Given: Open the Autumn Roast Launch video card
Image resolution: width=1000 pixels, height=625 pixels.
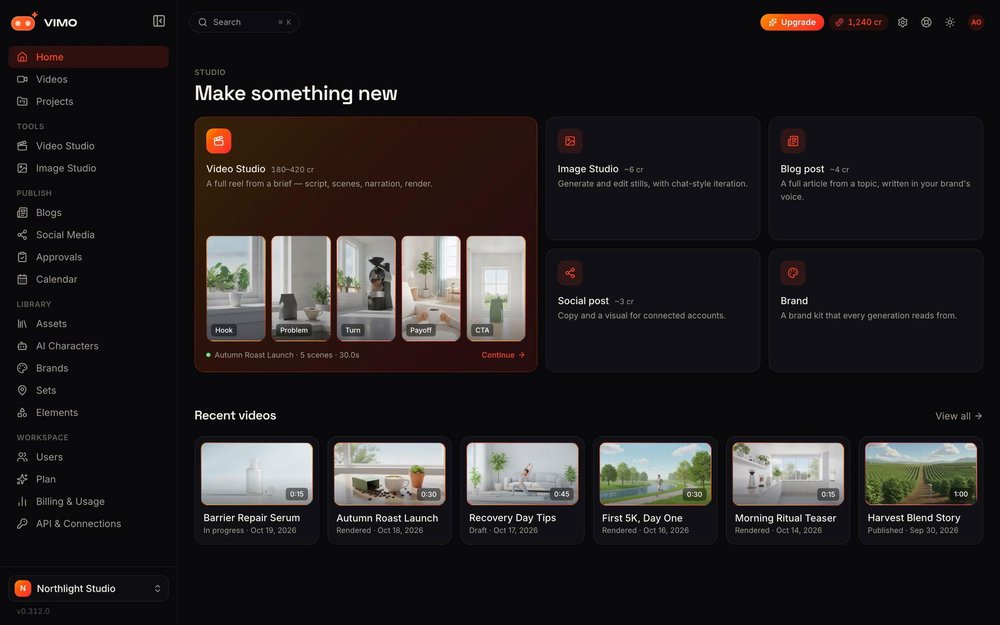Looking at the screenshot, I should point(390,490).
